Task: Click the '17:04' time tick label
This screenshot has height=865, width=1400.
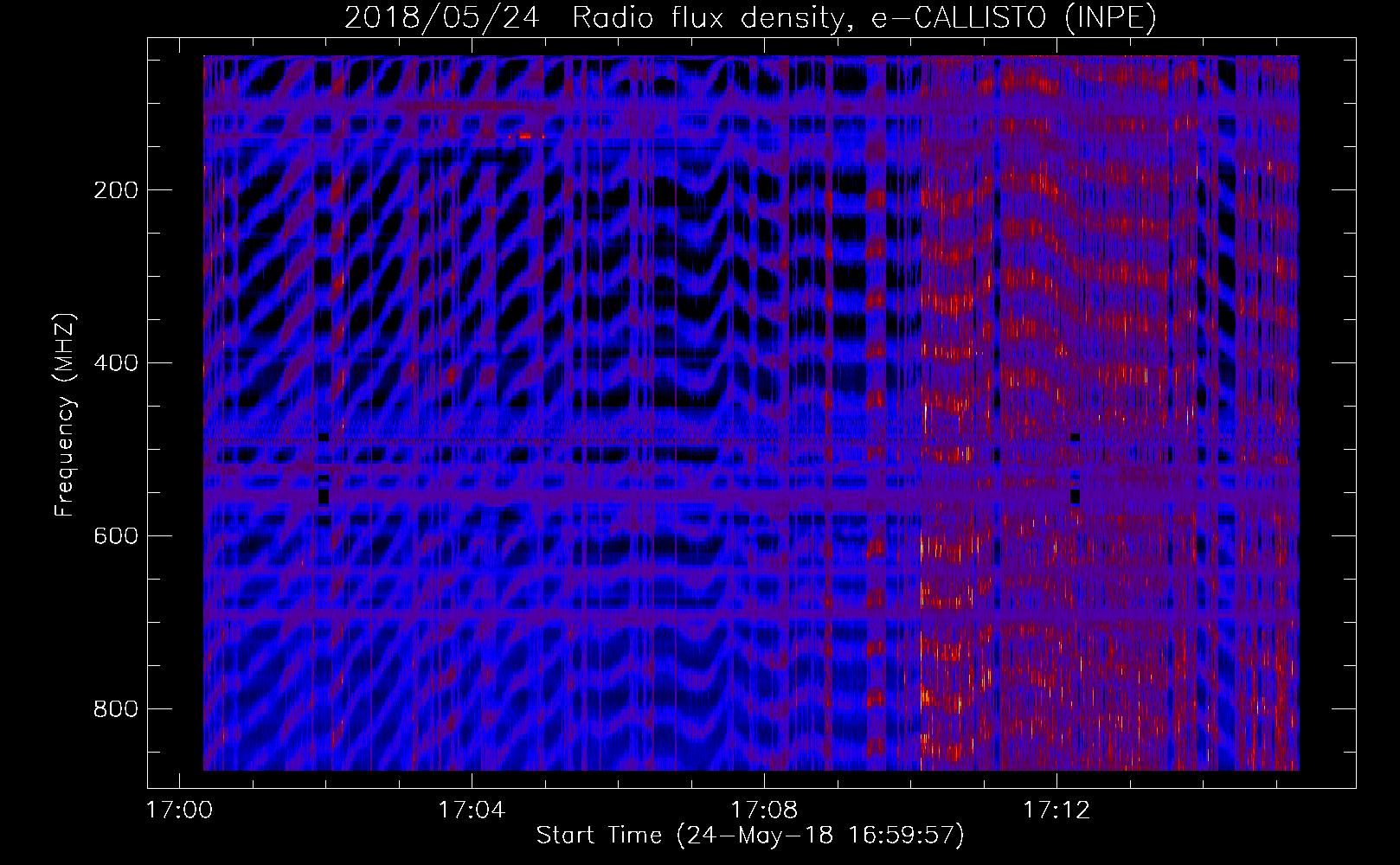Action: tap(472, 811)
